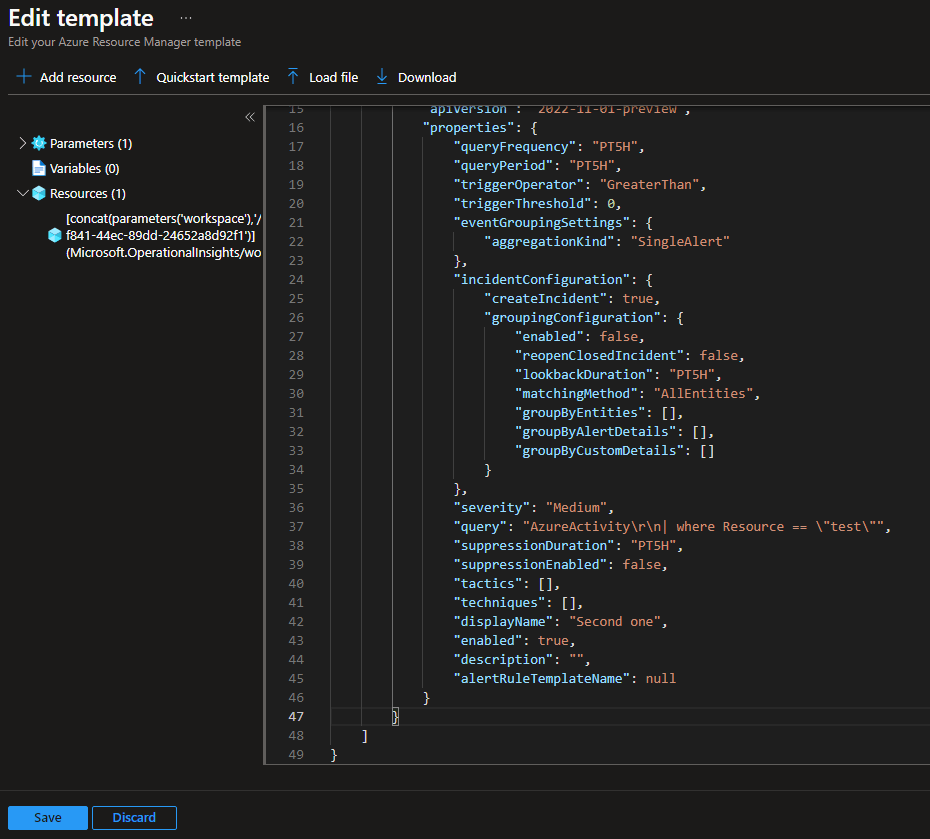Click the Add resource plus icon
The height and width of the screenshot is (839, 930).
[24, 77]
